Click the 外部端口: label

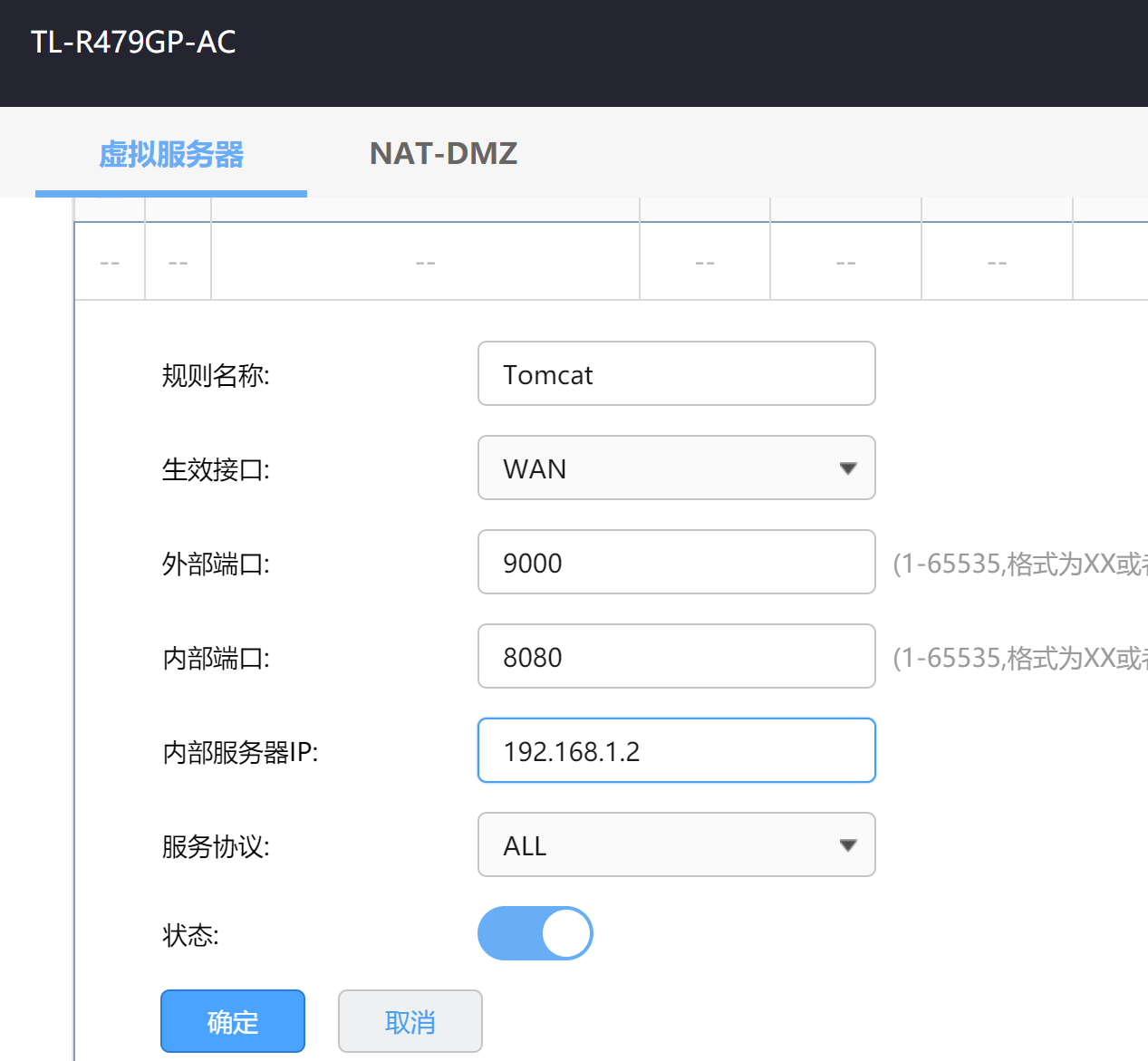click(216, 564)
